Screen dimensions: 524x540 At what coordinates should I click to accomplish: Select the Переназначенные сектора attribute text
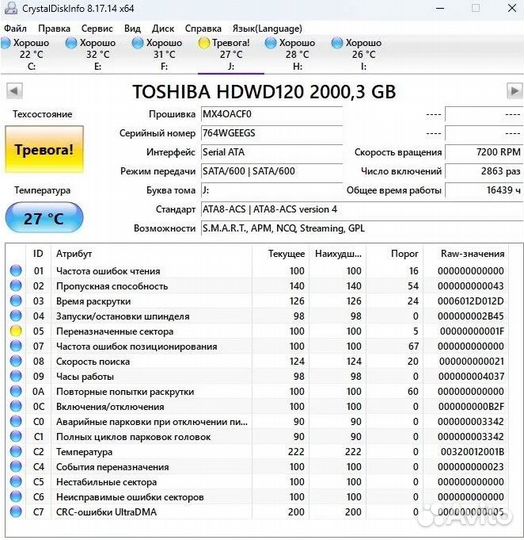click(x=115, y=331)
